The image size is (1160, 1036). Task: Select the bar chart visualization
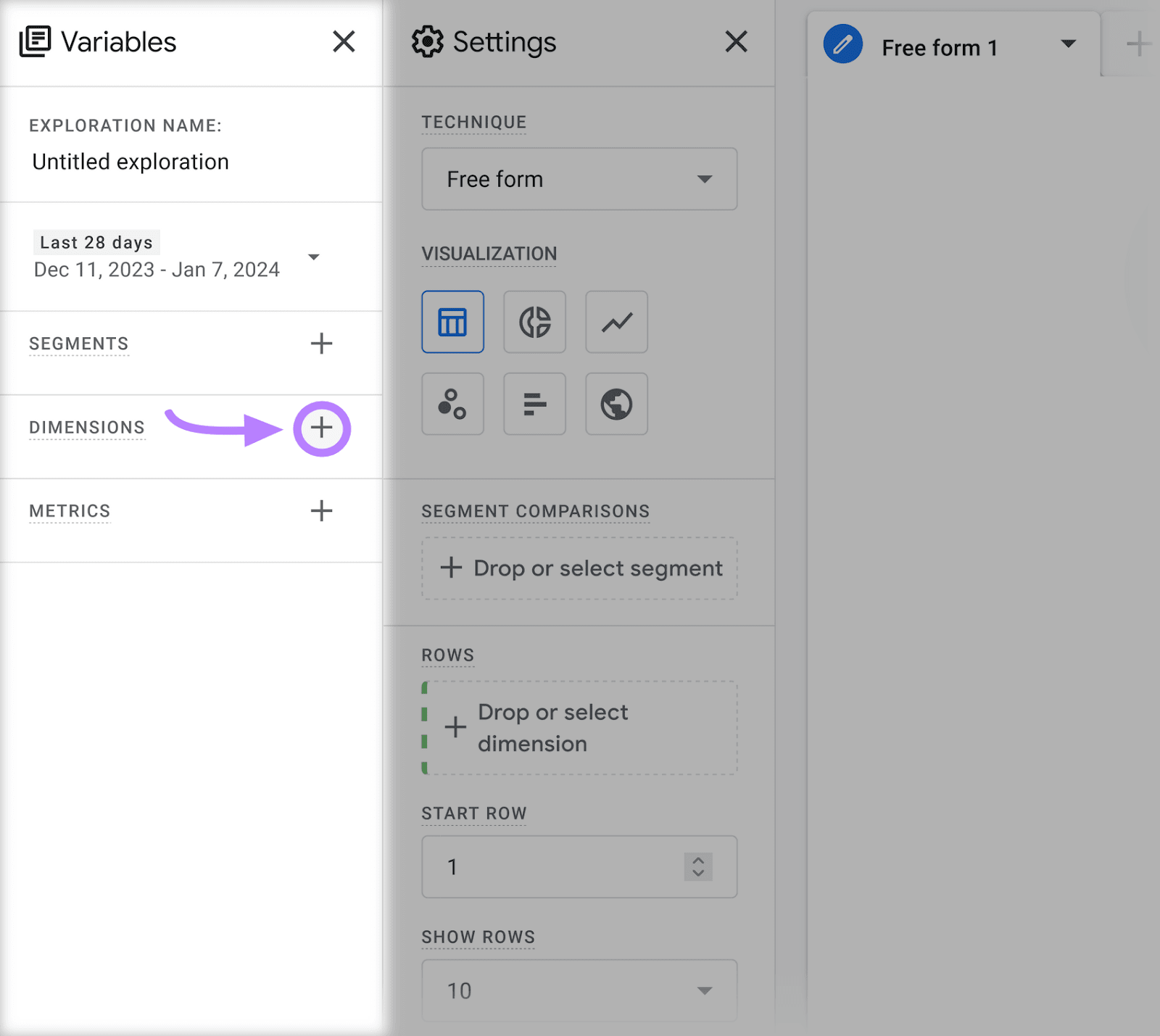coord(534,404)
